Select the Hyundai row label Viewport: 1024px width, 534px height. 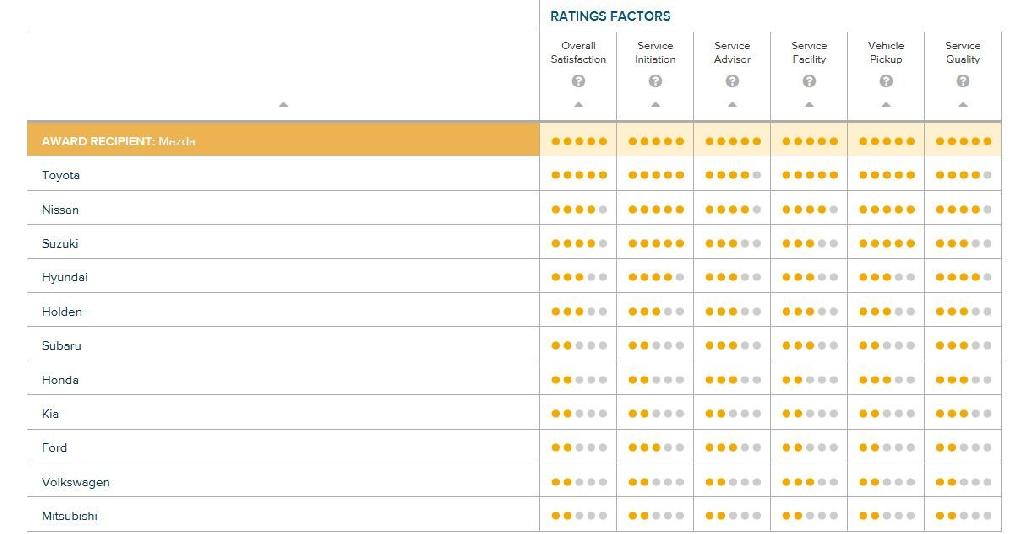[x=65, y=277]
